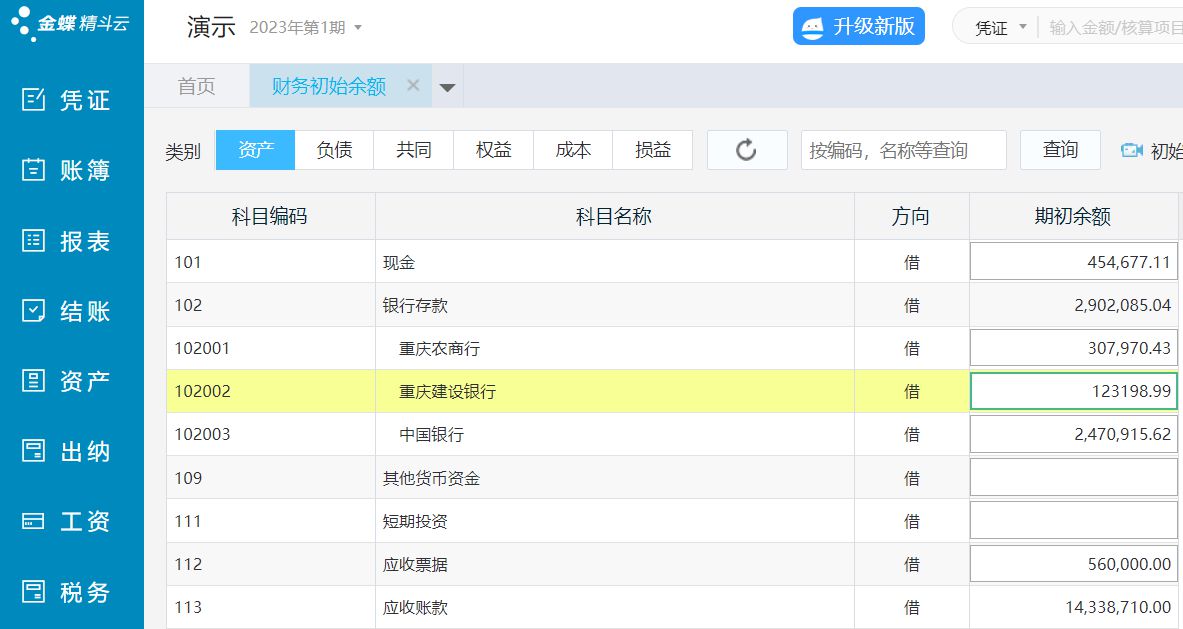
Task: Click the account name 现金
Action: 399,262
